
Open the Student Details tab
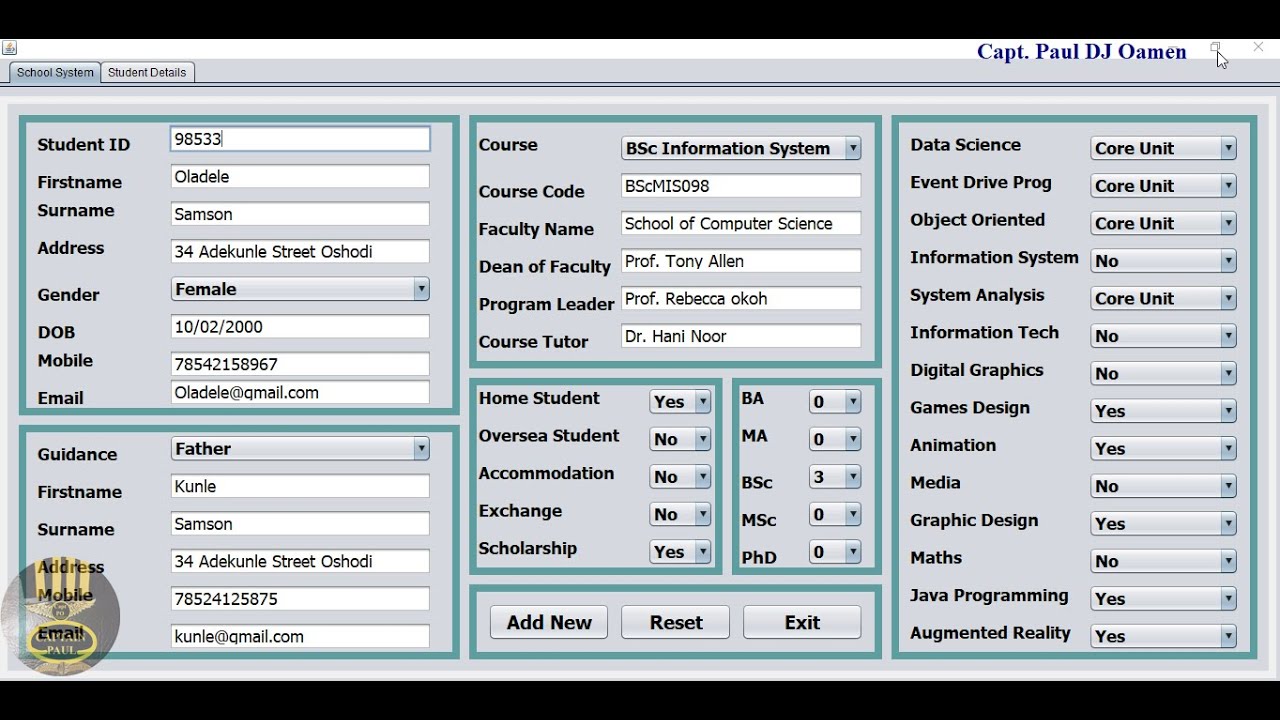147,72
